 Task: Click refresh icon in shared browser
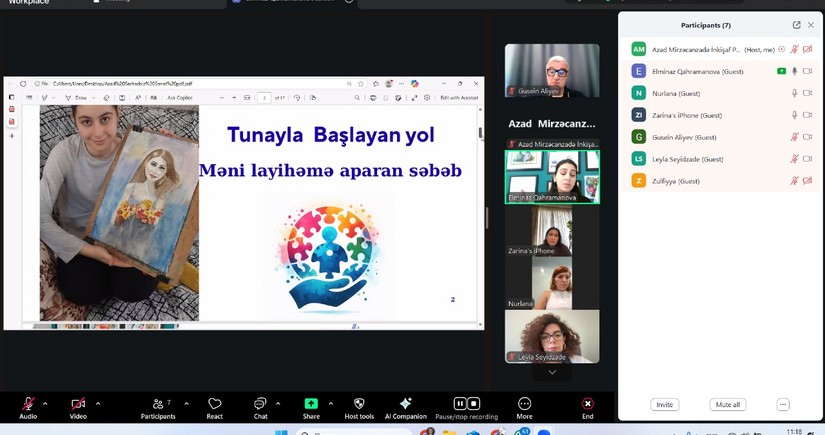coord(23,84)
